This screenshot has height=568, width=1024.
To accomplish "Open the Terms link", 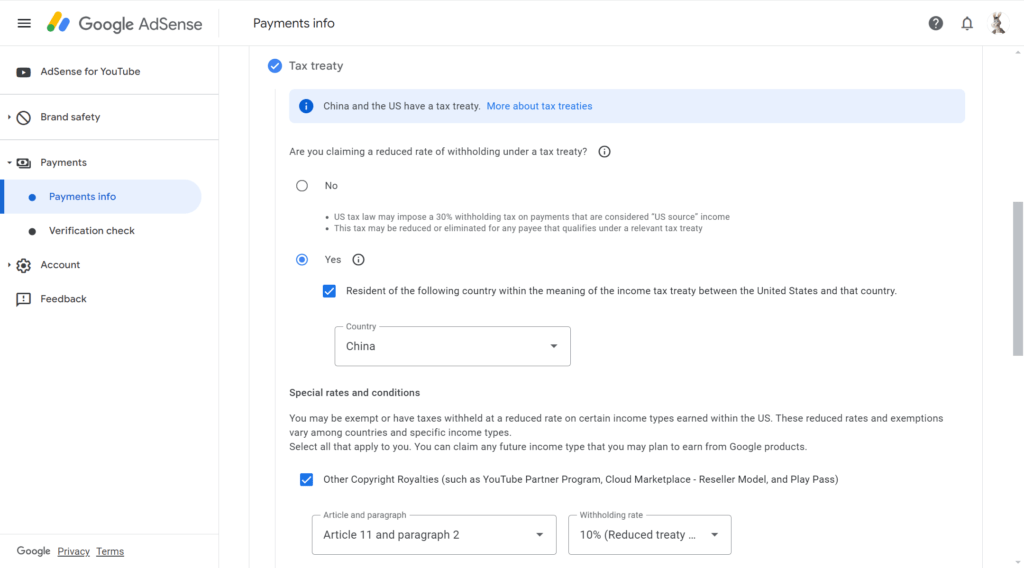I will click(110, 552).
